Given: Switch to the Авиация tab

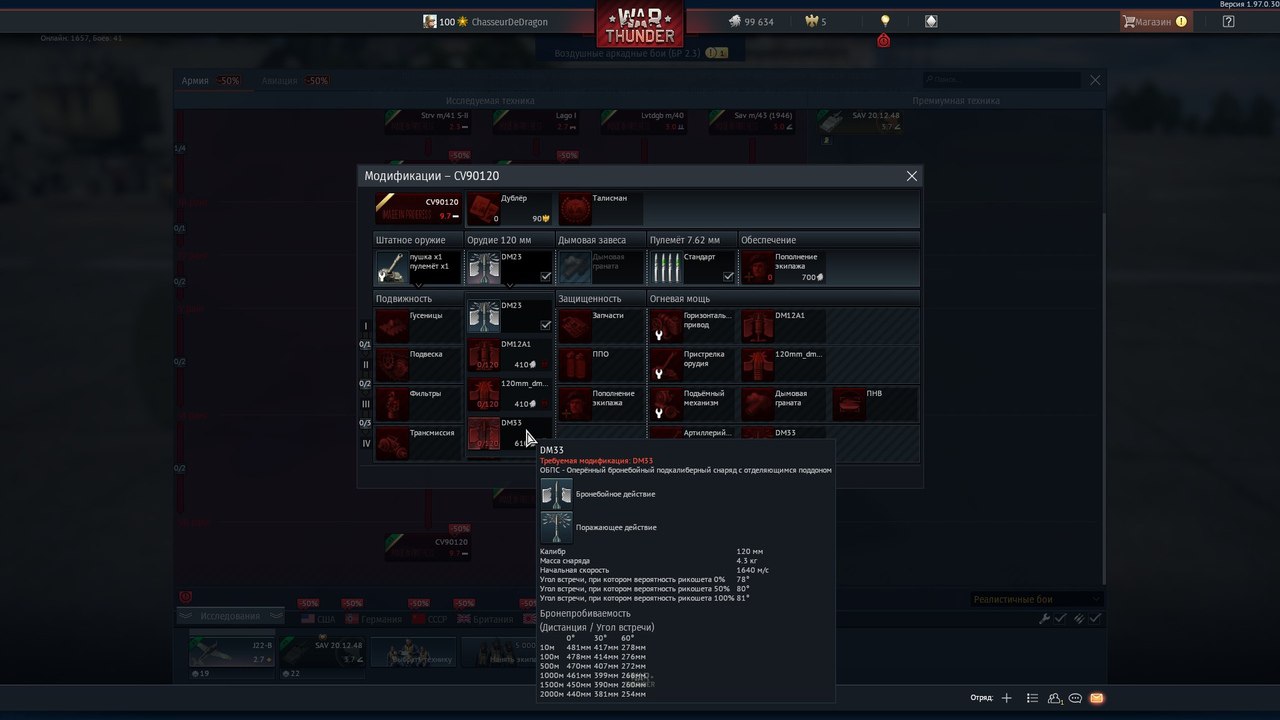Looking at the screenshot, I should pyautogui.click(x=296, y=80).
